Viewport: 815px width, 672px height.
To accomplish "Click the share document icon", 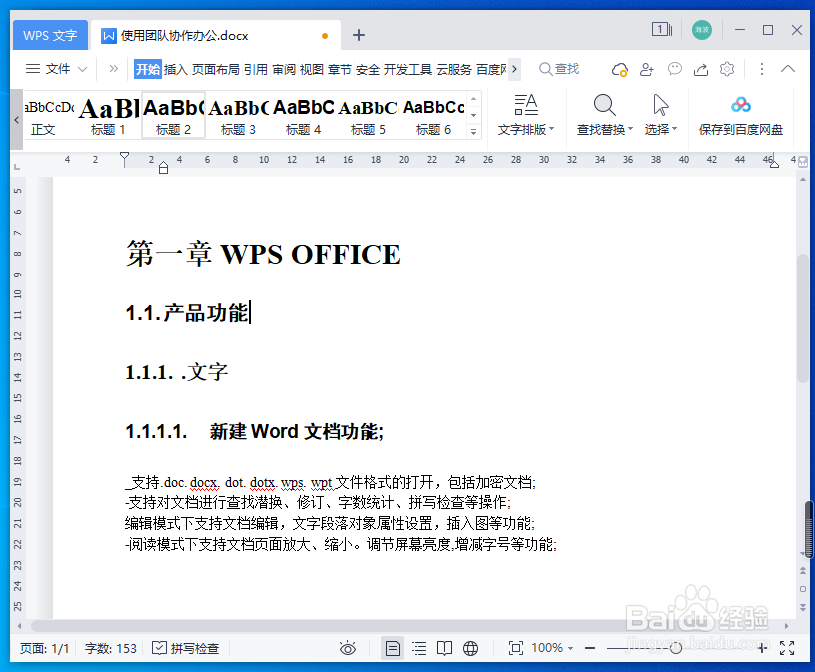I will tap(701, 69).
